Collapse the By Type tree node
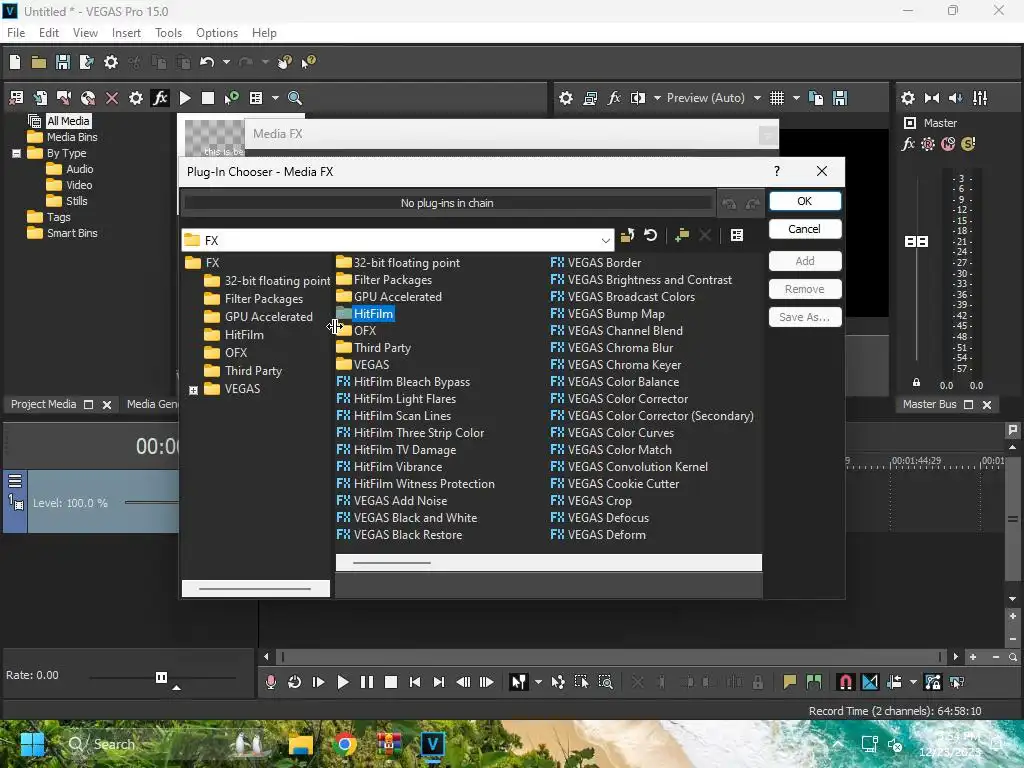Screen dimensions: 1024x768 [x=16, y=153]
